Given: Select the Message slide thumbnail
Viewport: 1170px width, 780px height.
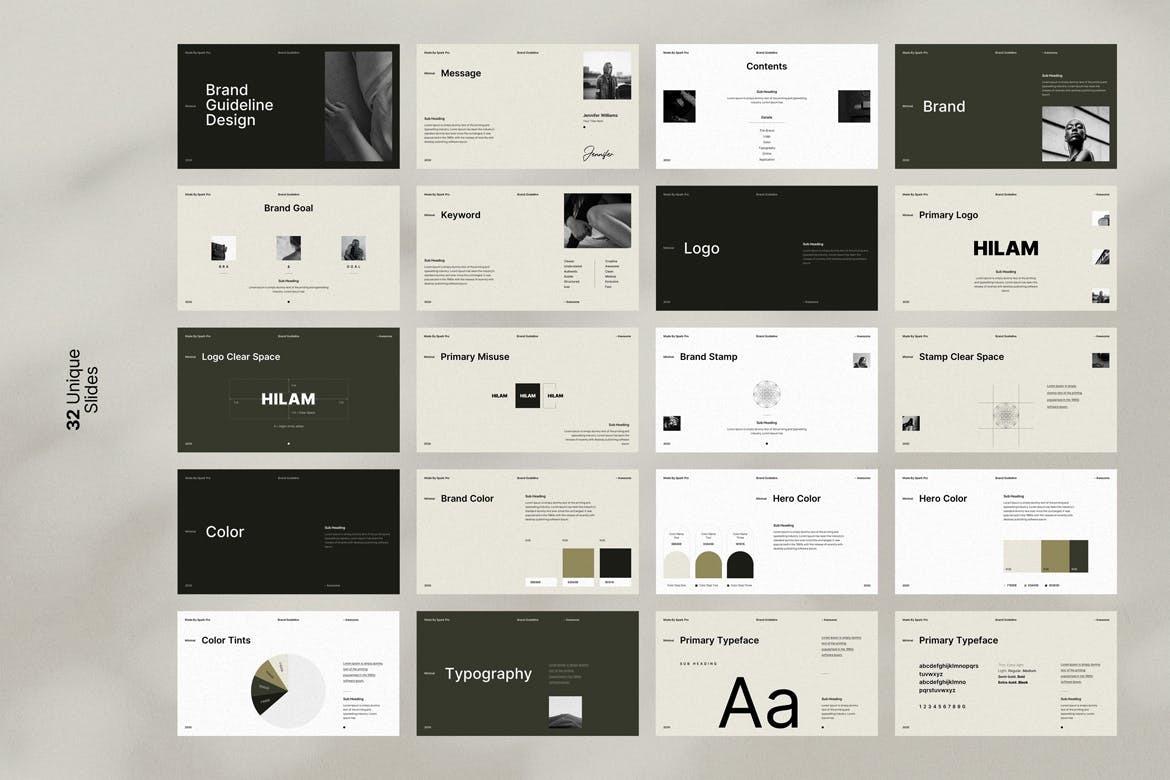Looking at the screenshot, I should tap(527, 106).
